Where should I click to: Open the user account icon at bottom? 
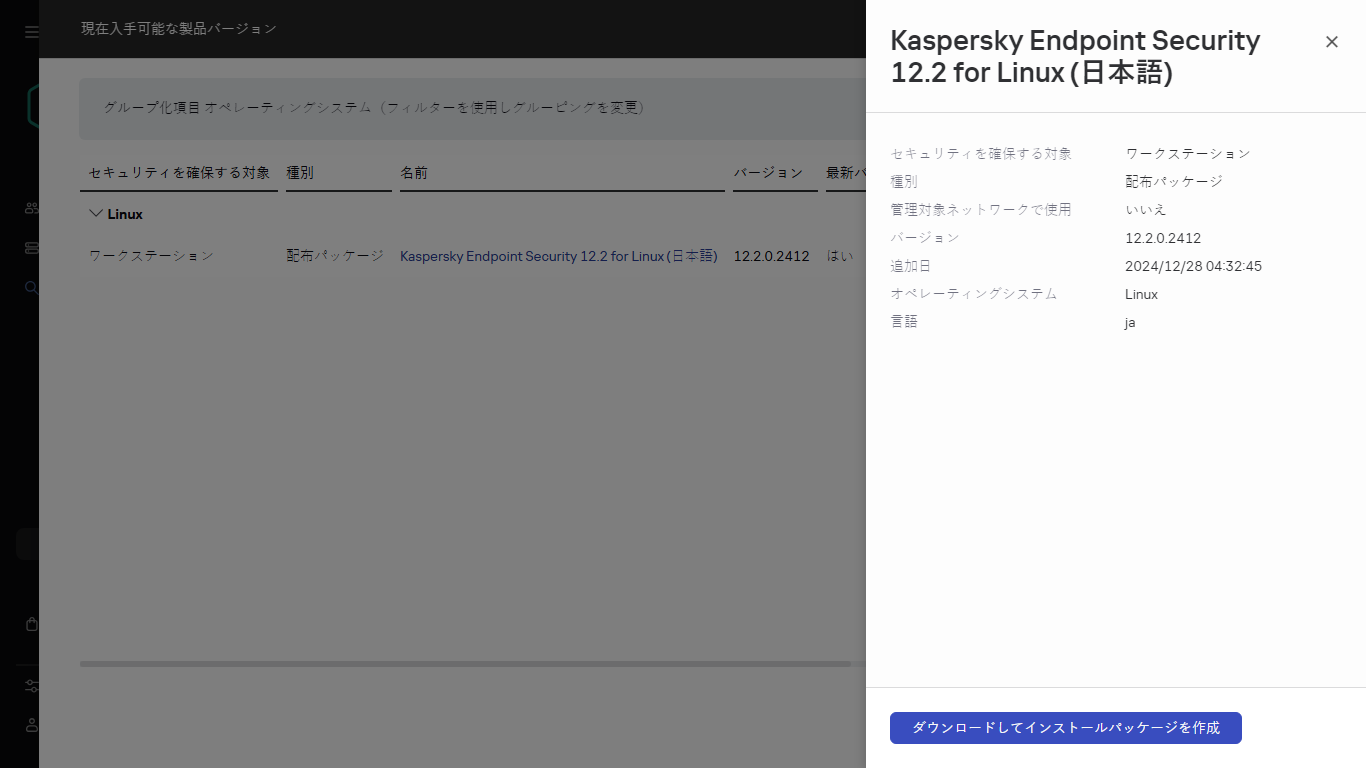31,725
